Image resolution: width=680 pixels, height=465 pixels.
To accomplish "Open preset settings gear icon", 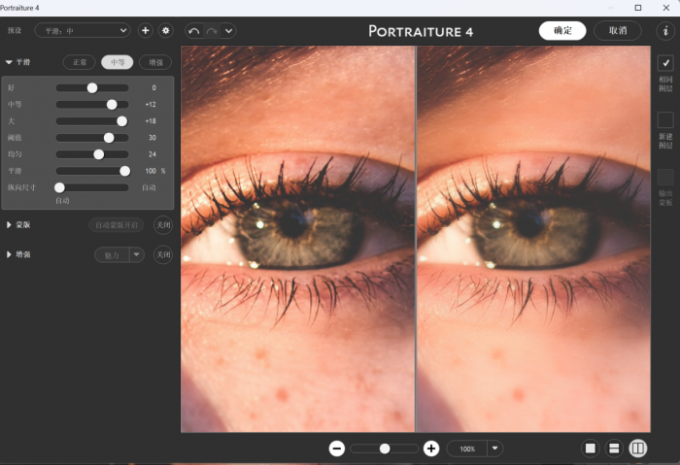I will pyautogui.click(x=166, y=31).
